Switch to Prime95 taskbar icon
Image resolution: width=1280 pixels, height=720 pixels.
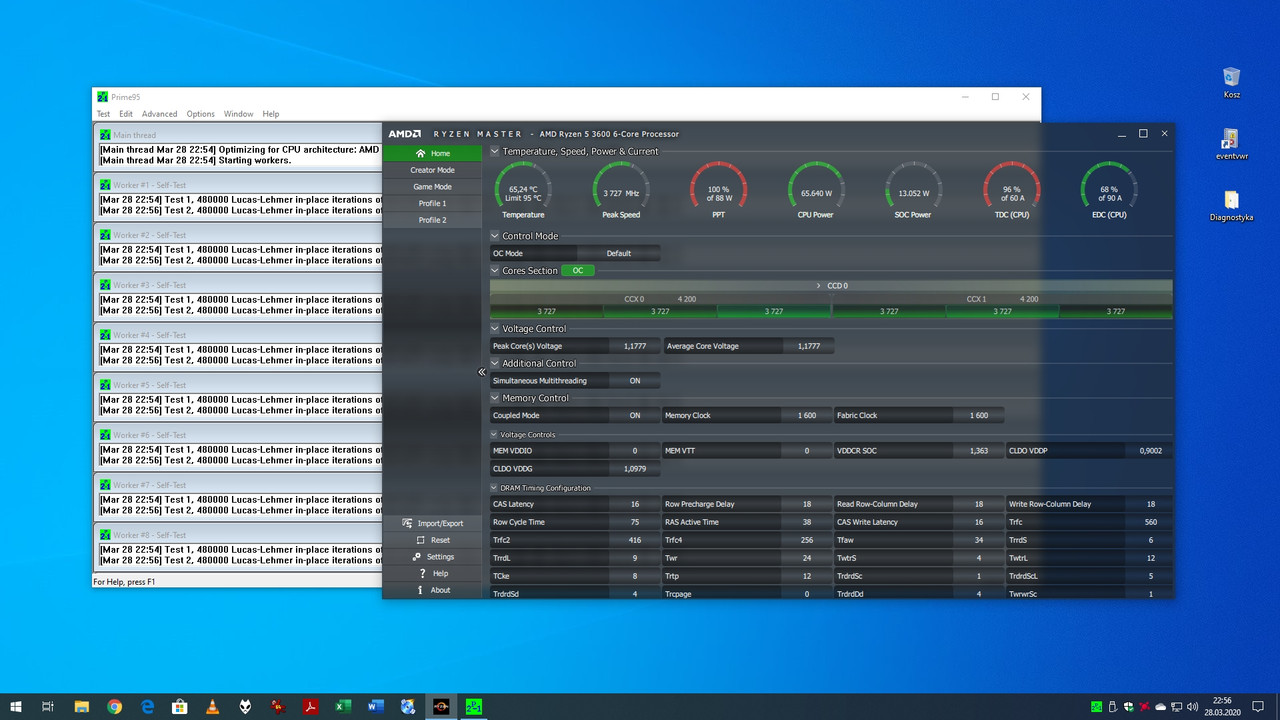point(473,706)
